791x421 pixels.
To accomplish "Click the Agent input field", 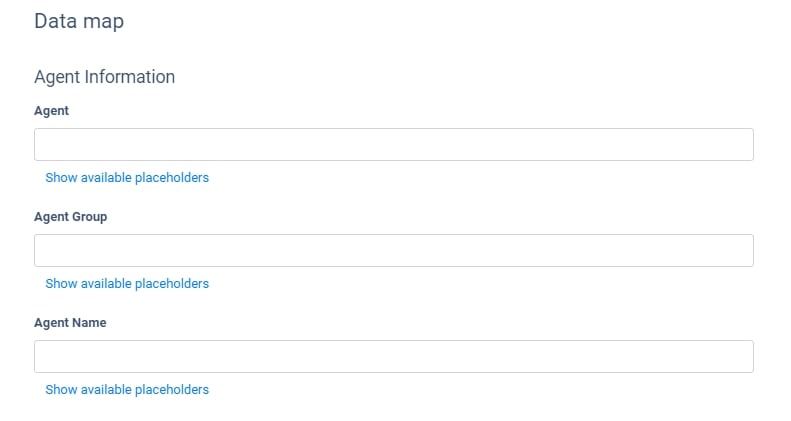I will click(x=393, y=144).
